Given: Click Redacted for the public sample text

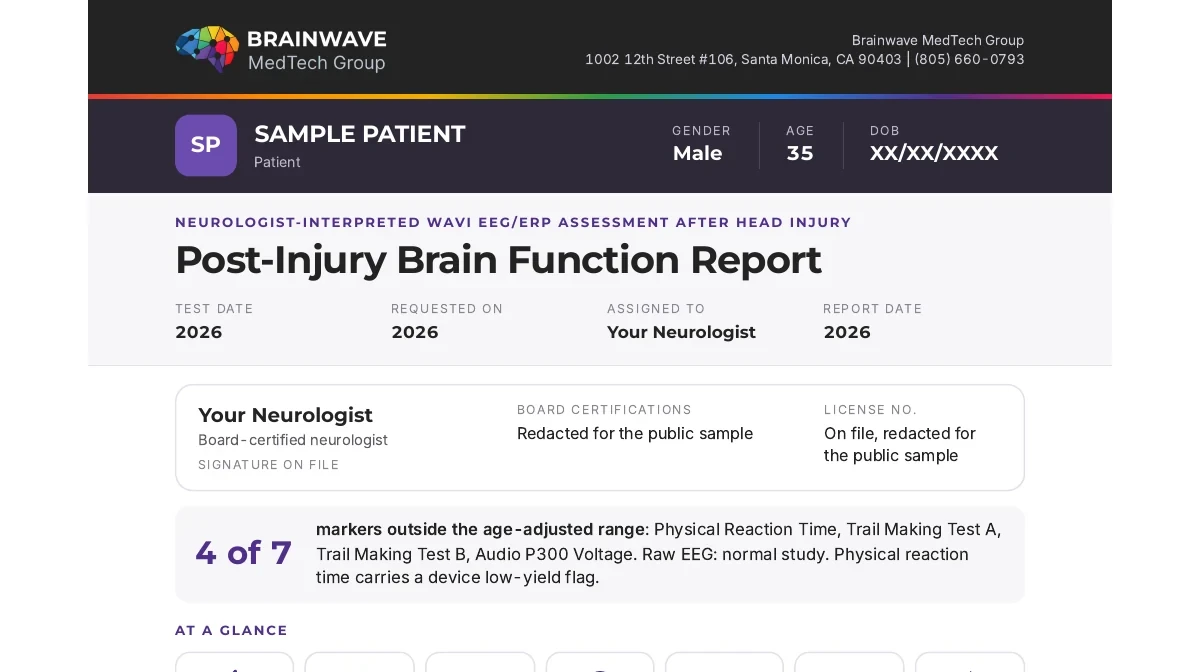Looking at the screenshot, I should point(635,433).
